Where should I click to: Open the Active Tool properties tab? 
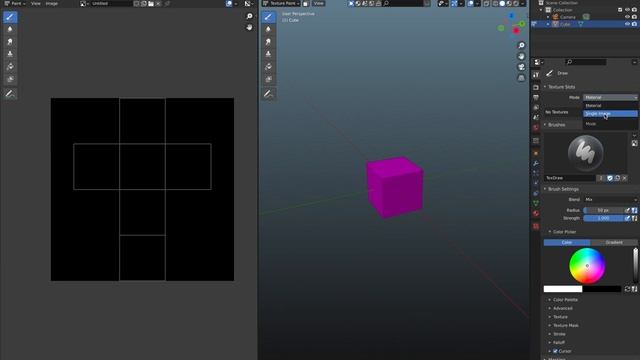(x=536, y=75)
